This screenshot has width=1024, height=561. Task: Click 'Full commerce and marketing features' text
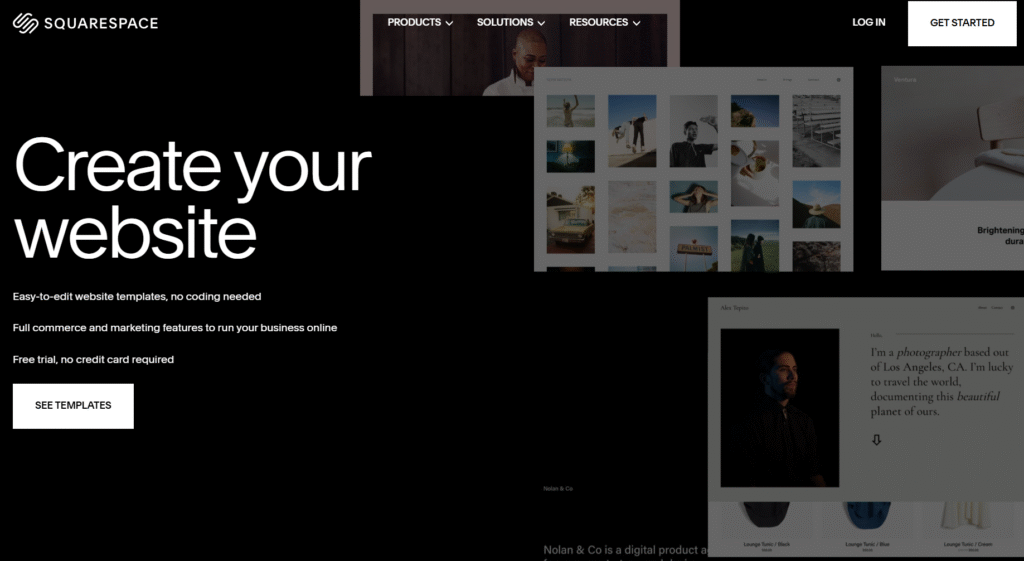175,328
